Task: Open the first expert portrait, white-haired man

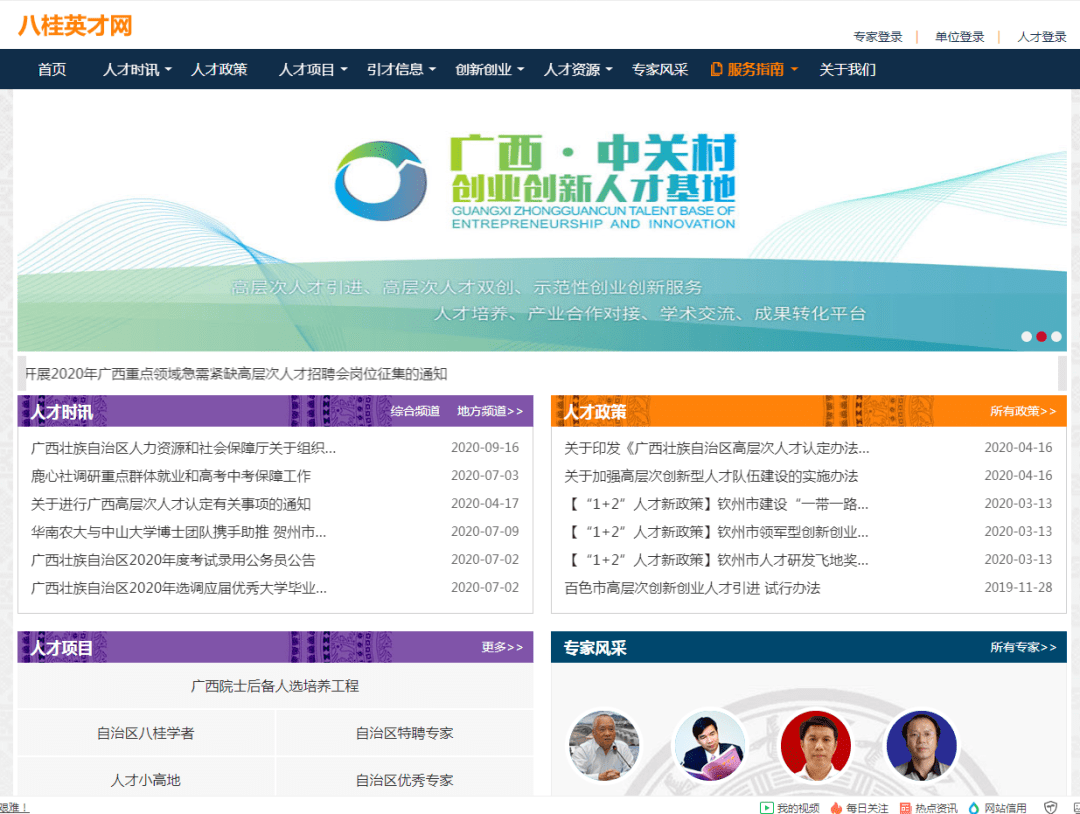Action: point(604,746)
